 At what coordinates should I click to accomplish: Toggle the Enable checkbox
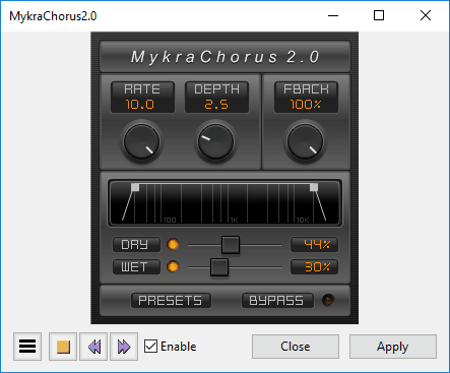[151, 346]
